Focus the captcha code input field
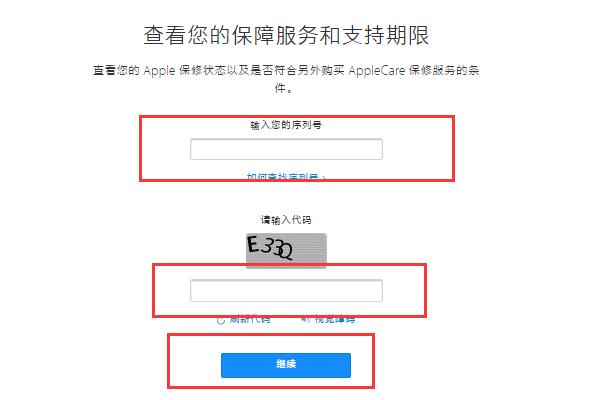This screenshot has width=600, height=400. 286,291
